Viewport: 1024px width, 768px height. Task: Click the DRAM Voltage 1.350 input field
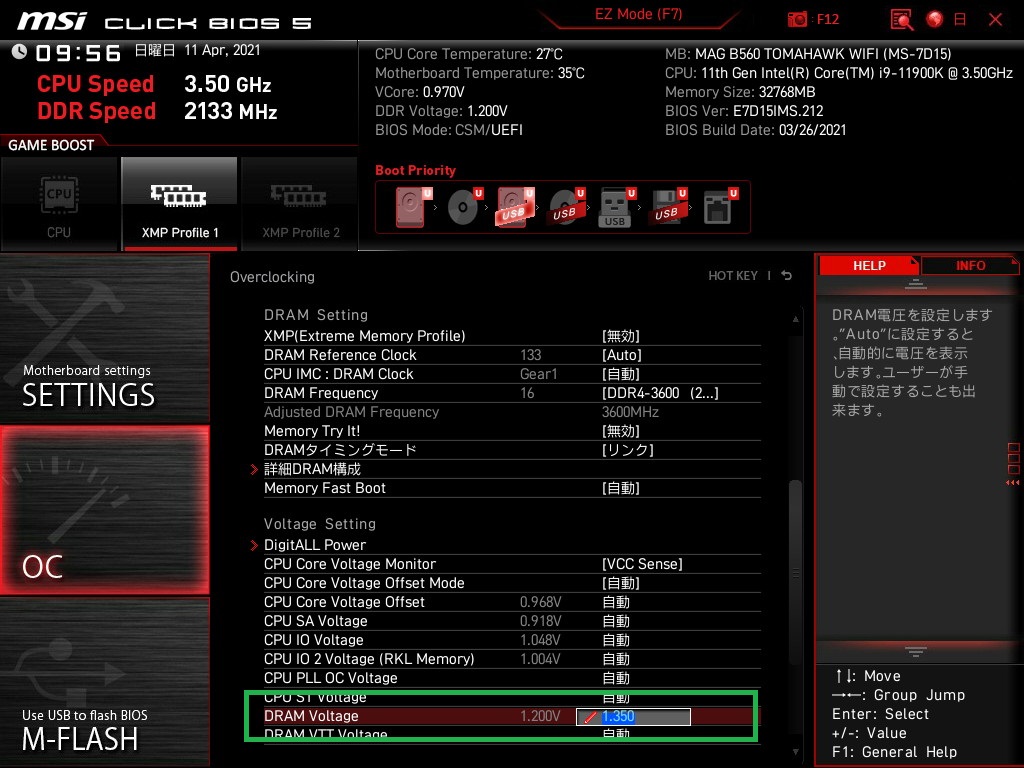pyautogui.click(x=633, y=717)
